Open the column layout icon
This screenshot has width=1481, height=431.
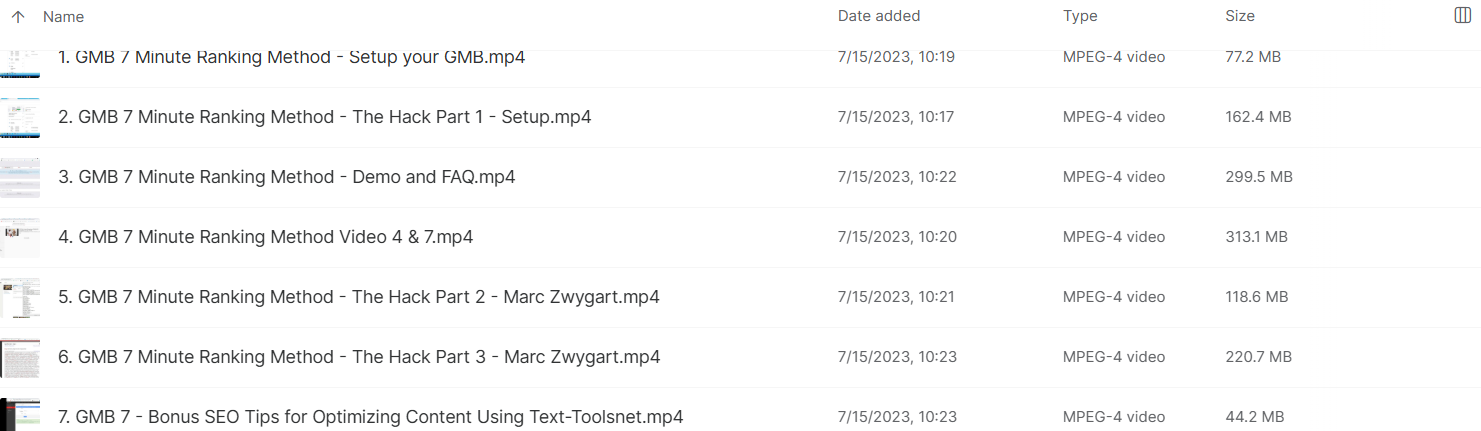1461,15
